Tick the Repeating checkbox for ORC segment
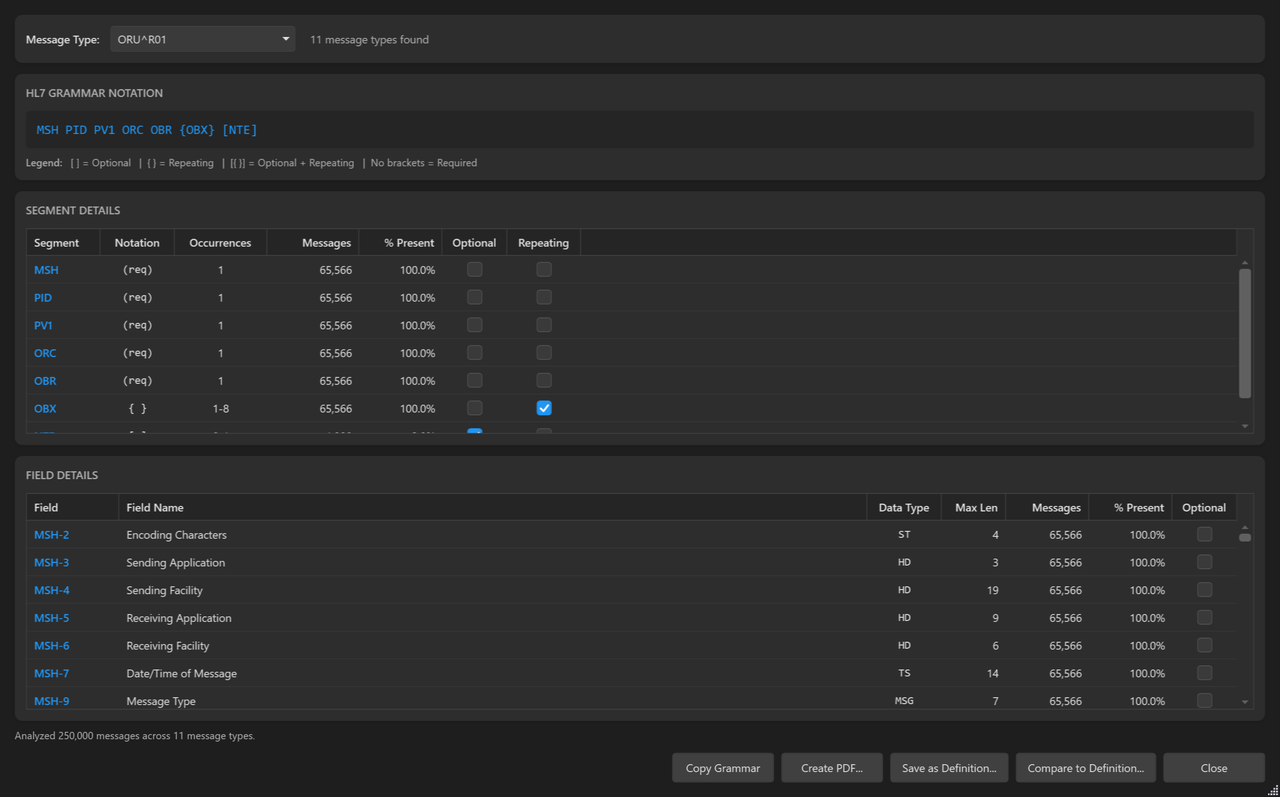1280x797 pixels. click(x=544, y=353)
